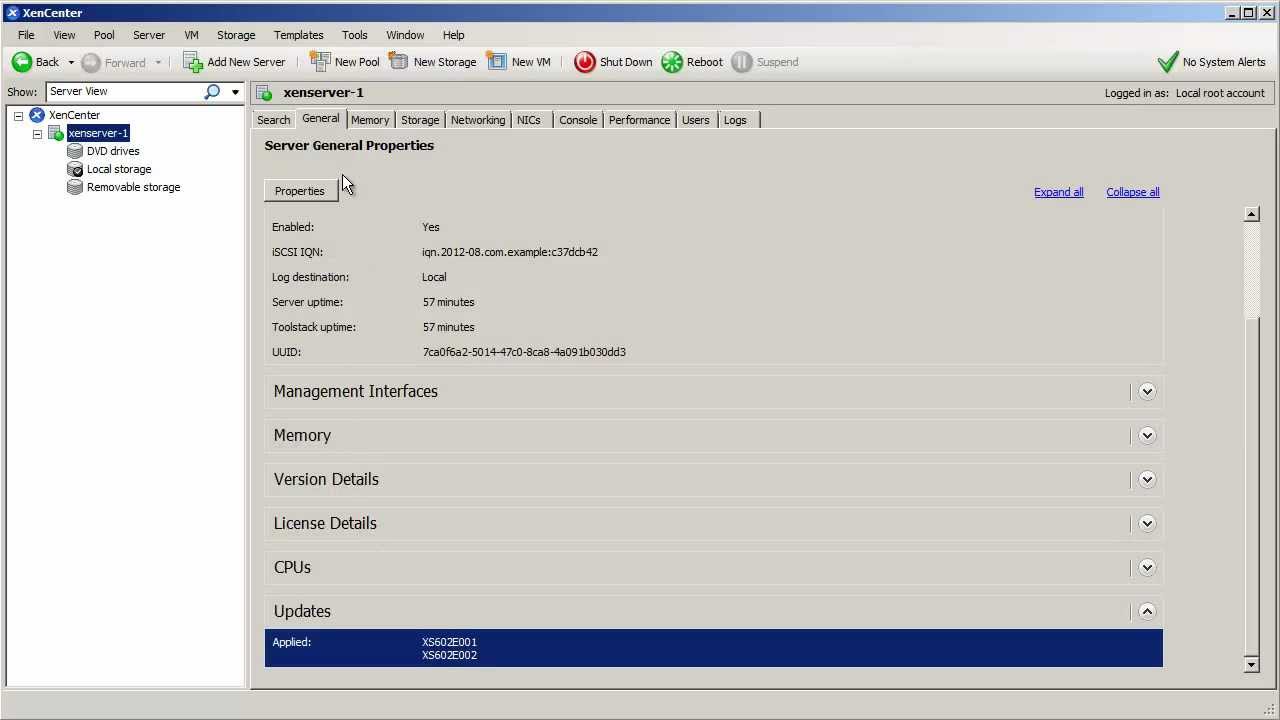Select the applied update XS602E001
The height and width of the screenshot is (720, 1280).
(449, 642)
